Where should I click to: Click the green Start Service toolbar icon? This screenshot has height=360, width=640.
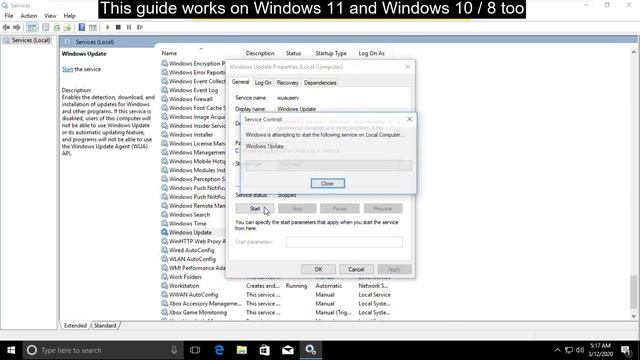pos(108,27)
